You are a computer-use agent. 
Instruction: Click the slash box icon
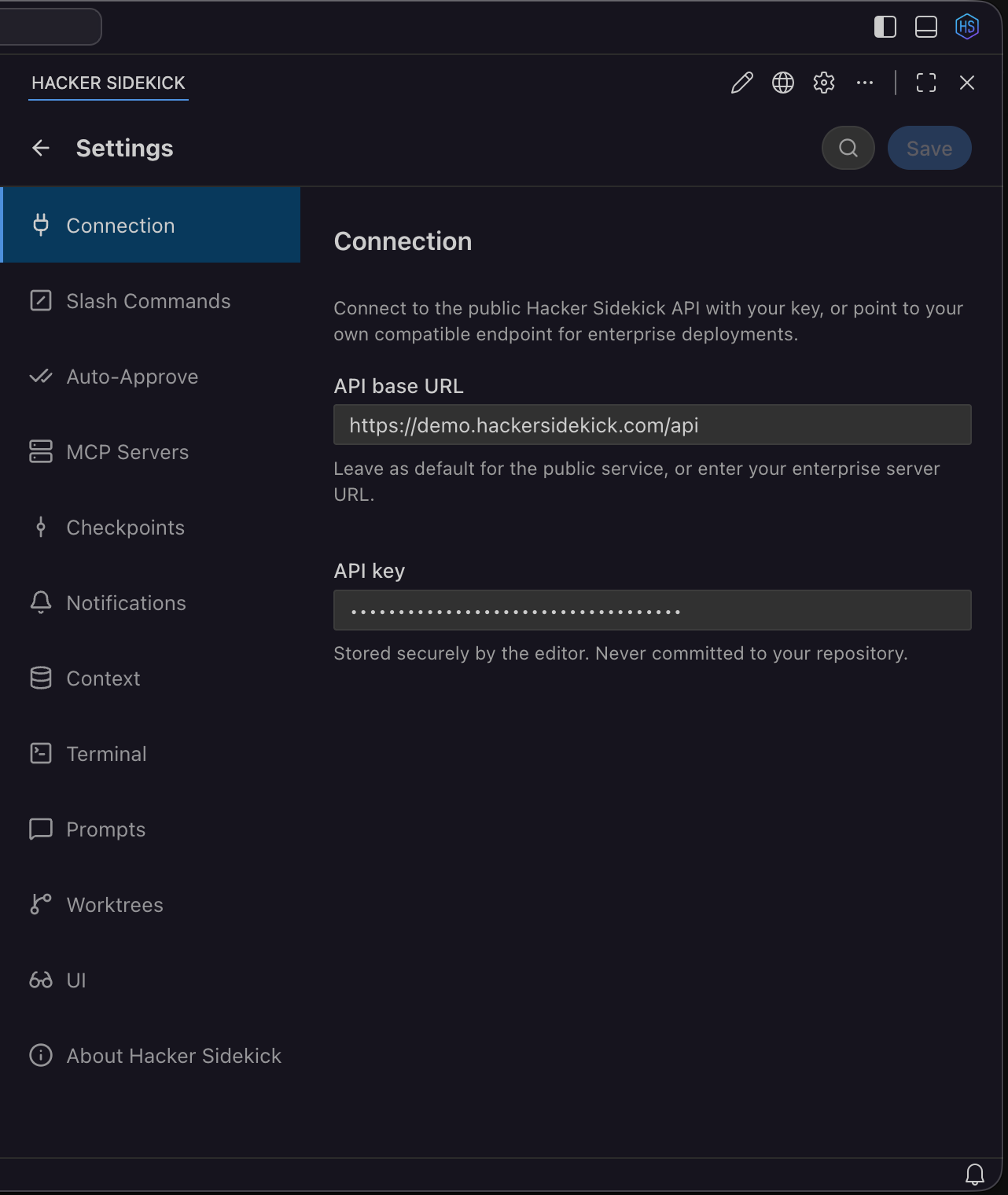coord(41,300)
